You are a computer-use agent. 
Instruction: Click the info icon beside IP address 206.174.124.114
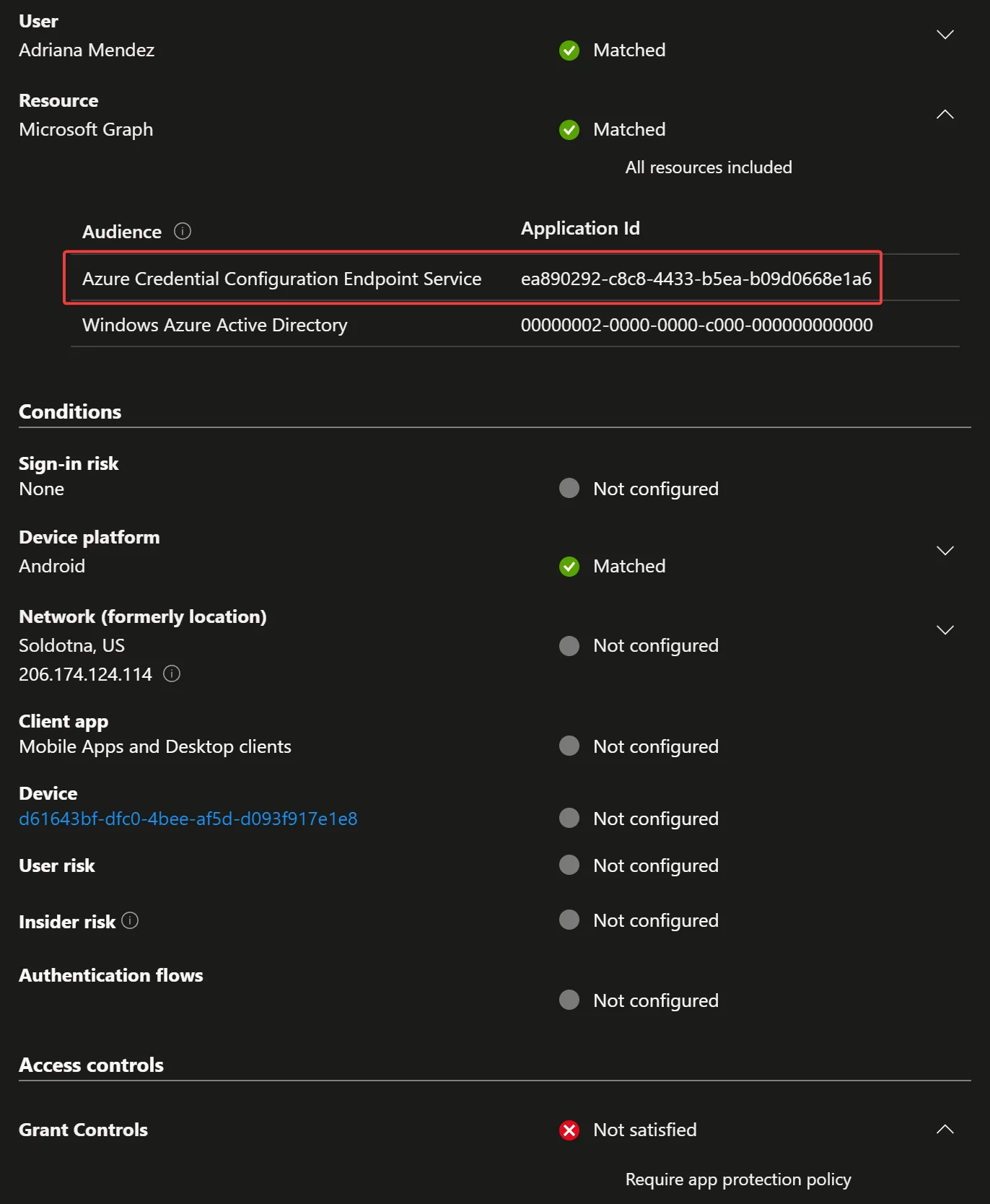[172, 673]
